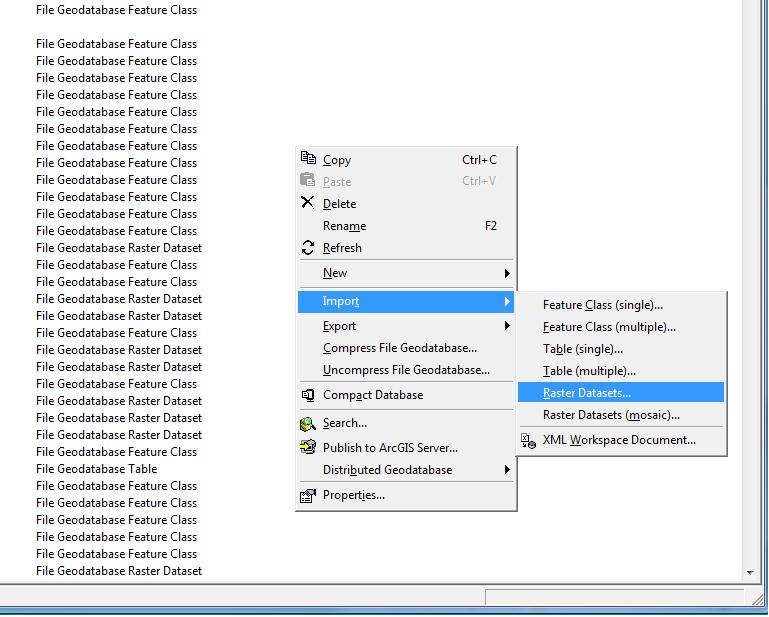Click Publish to ArcGIS Server label
The image size is (769, 617).
click(x=390, y=448)
